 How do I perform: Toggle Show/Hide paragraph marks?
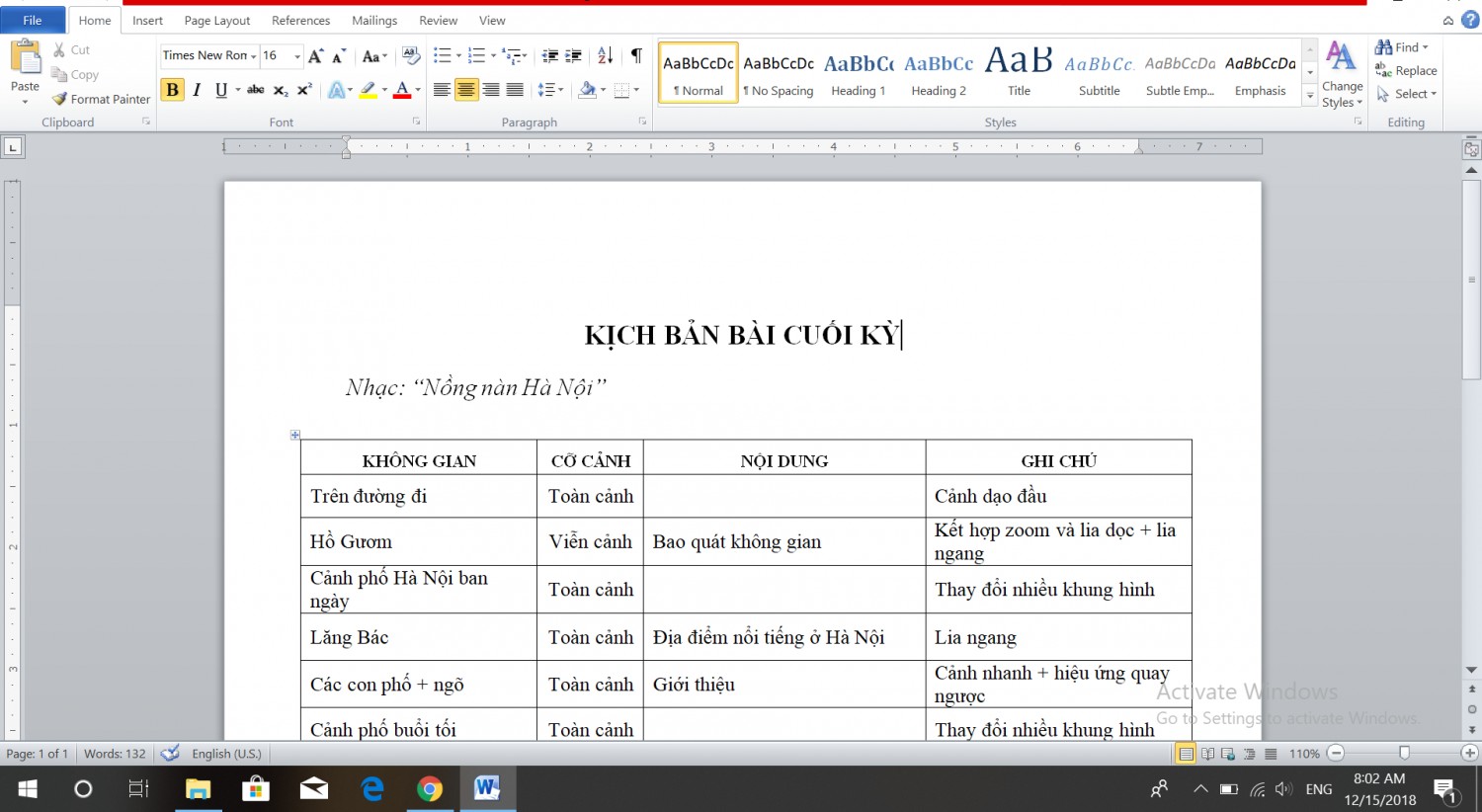click(x=636, y=56)
